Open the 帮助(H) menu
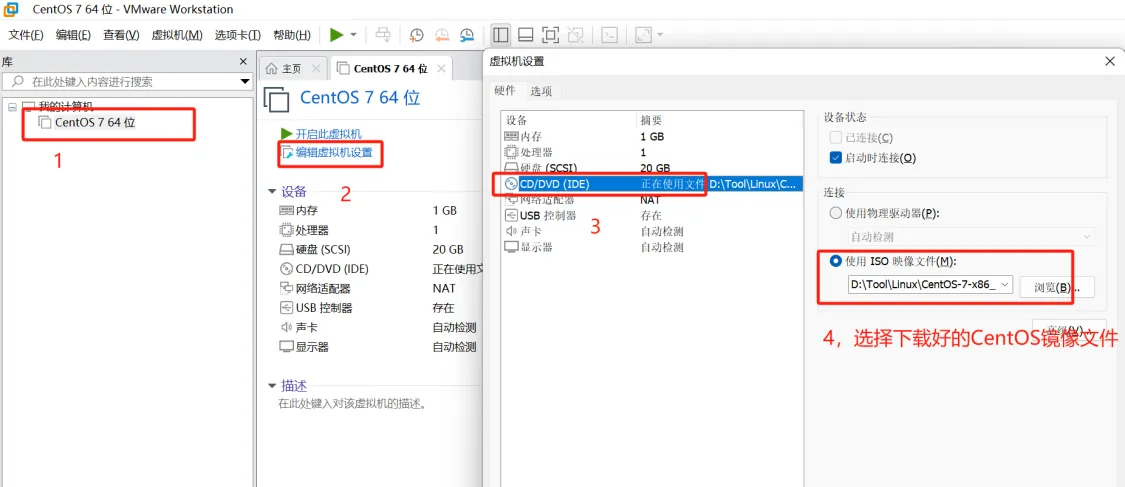 (292, 35)
